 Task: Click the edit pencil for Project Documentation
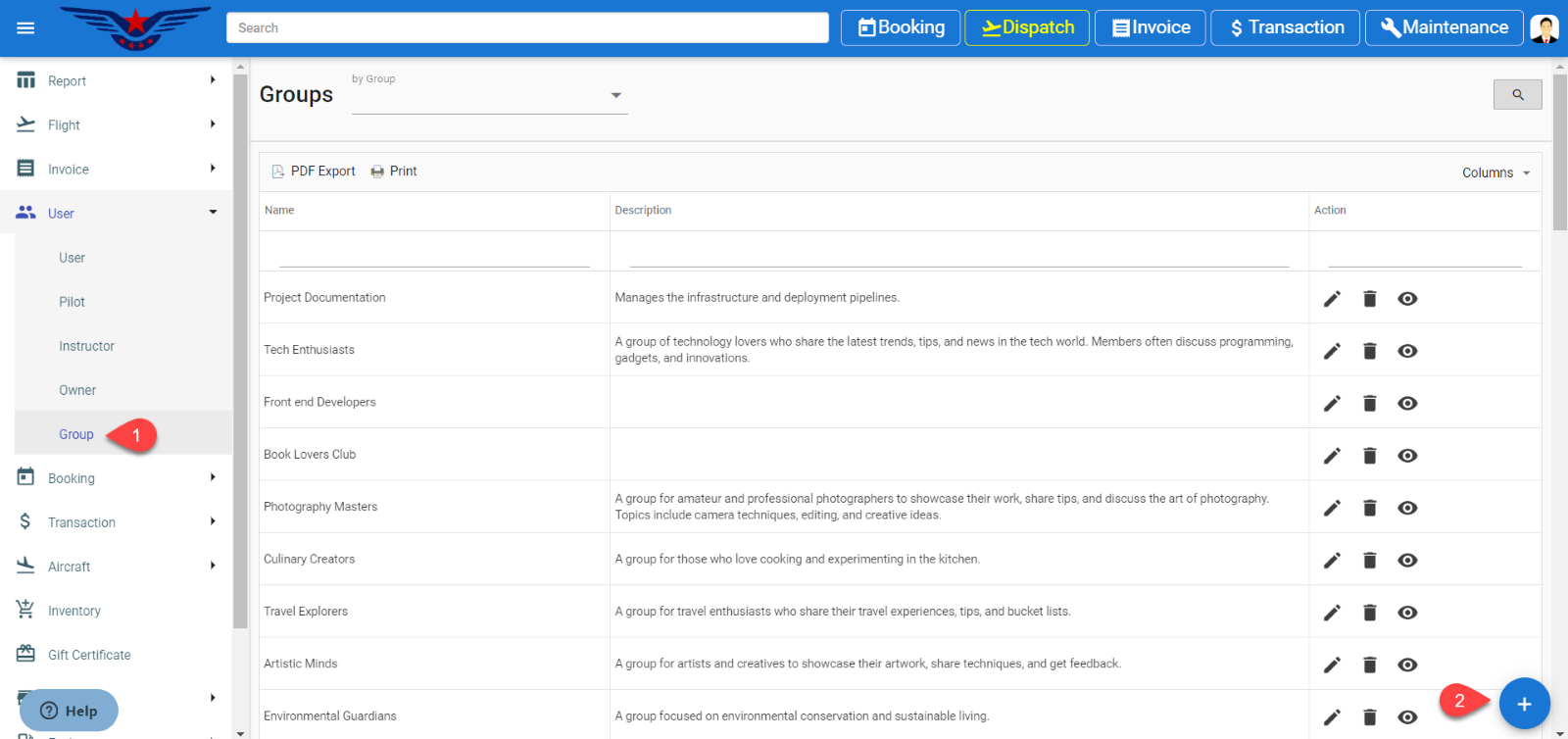pos(1332,299)
